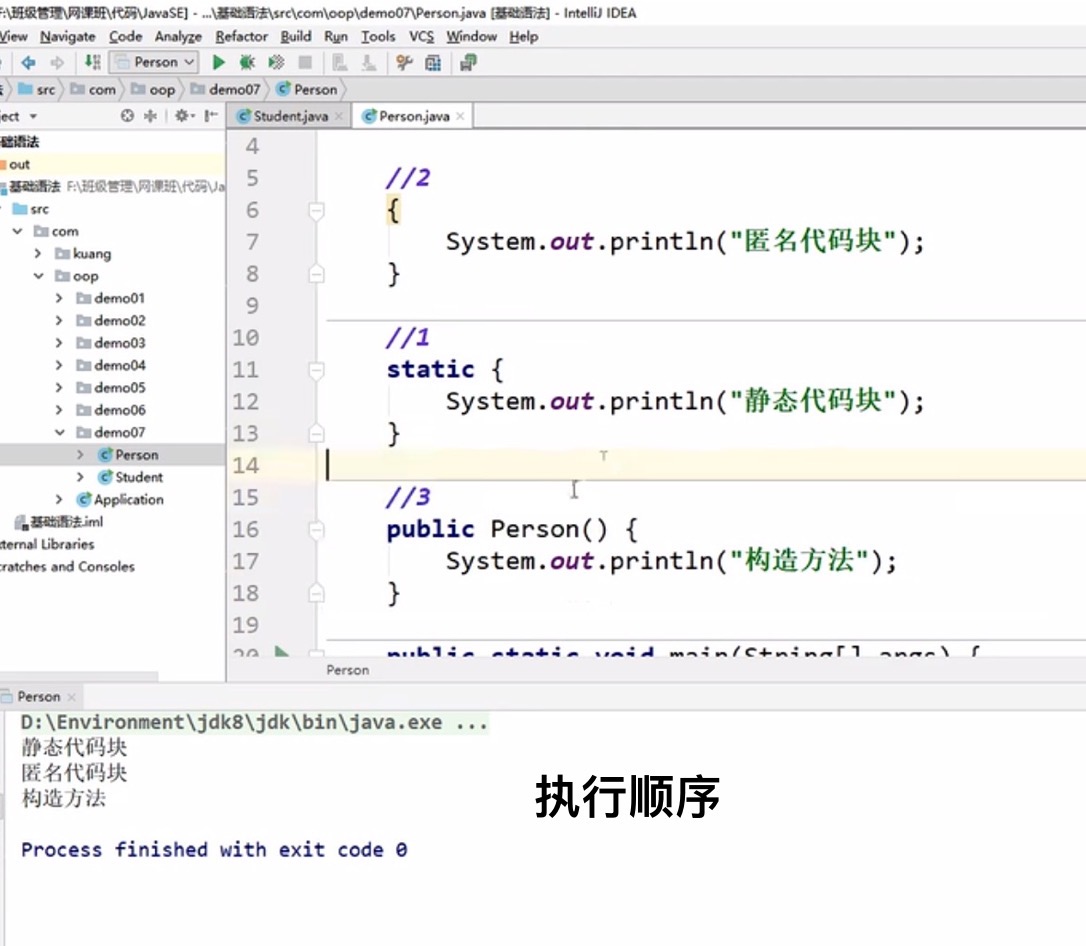
Task: Open the Window menu
Action: point(471,37)
